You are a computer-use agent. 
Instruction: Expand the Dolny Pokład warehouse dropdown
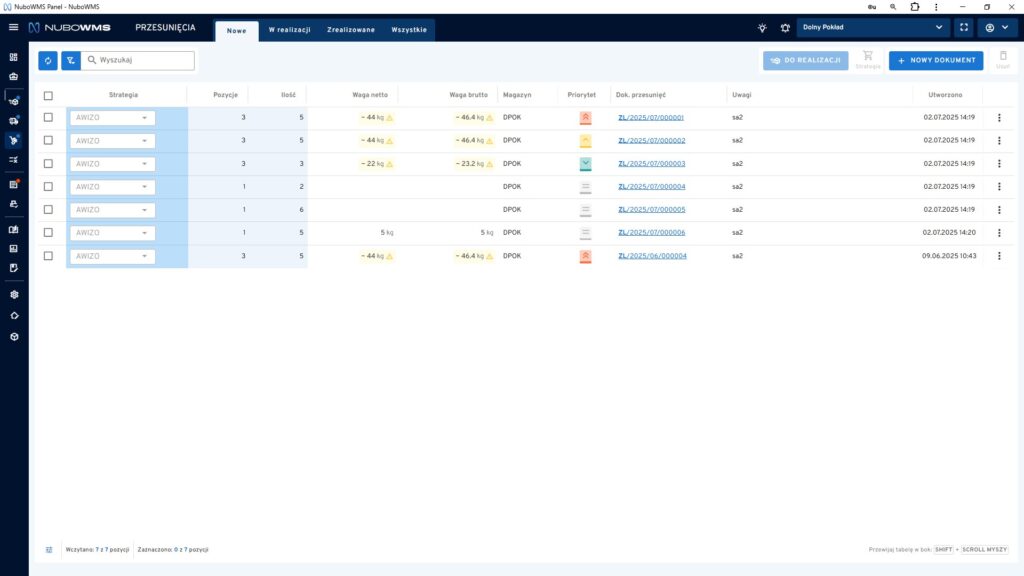pyautogui.click(x=871, y=28)
